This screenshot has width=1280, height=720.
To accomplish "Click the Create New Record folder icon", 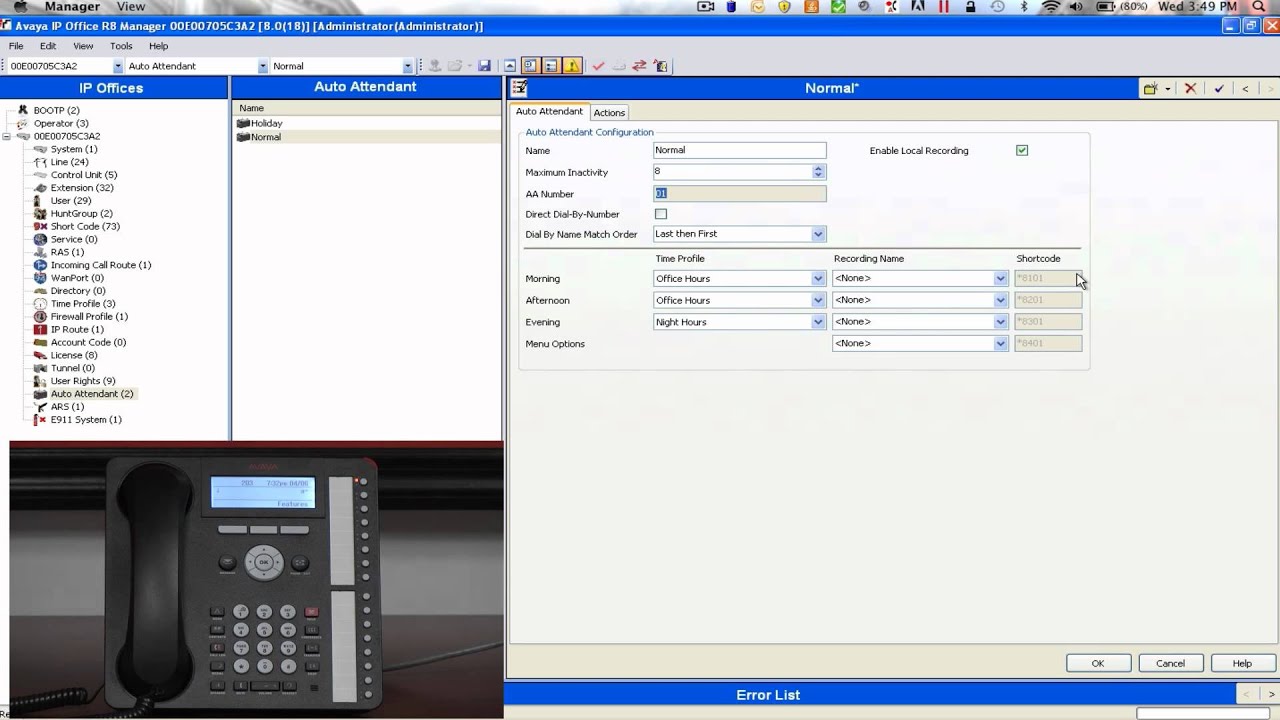I will click(x=1151, y=88).
